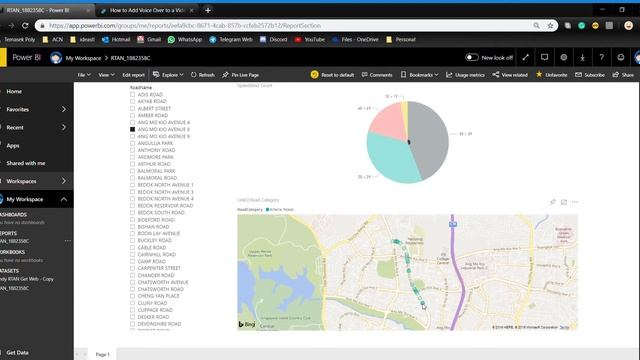Select the Page 1 report tab
This screenshot has width=640, height=360.
[102, 354]
